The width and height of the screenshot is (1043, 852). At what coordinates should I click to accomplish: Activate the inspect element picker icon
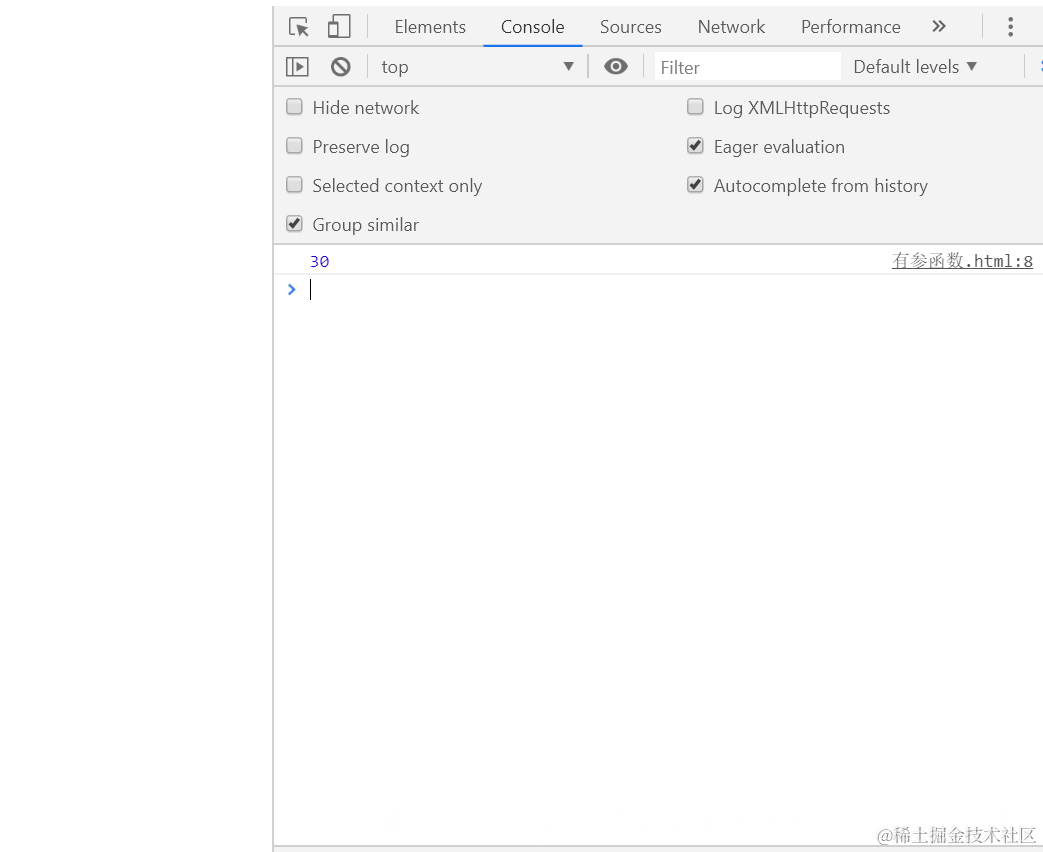coord(299,27)
